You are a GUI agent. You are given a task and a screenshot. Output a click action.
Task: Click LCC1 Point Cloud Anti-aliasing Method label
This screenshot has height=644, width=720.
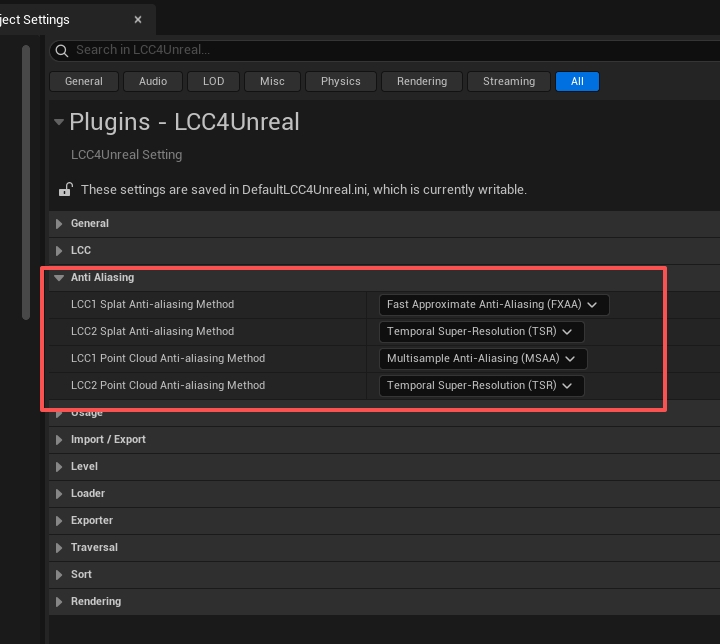click(x=168, y=358)
